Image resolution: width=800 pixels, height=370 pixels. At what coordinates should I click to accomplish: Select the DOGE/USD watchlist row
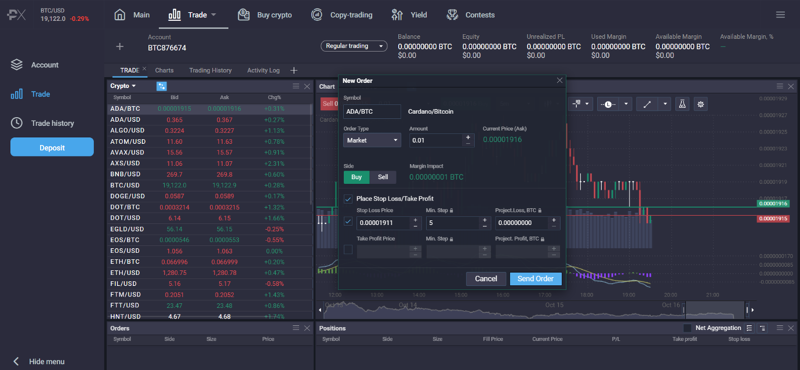(209, 196)
